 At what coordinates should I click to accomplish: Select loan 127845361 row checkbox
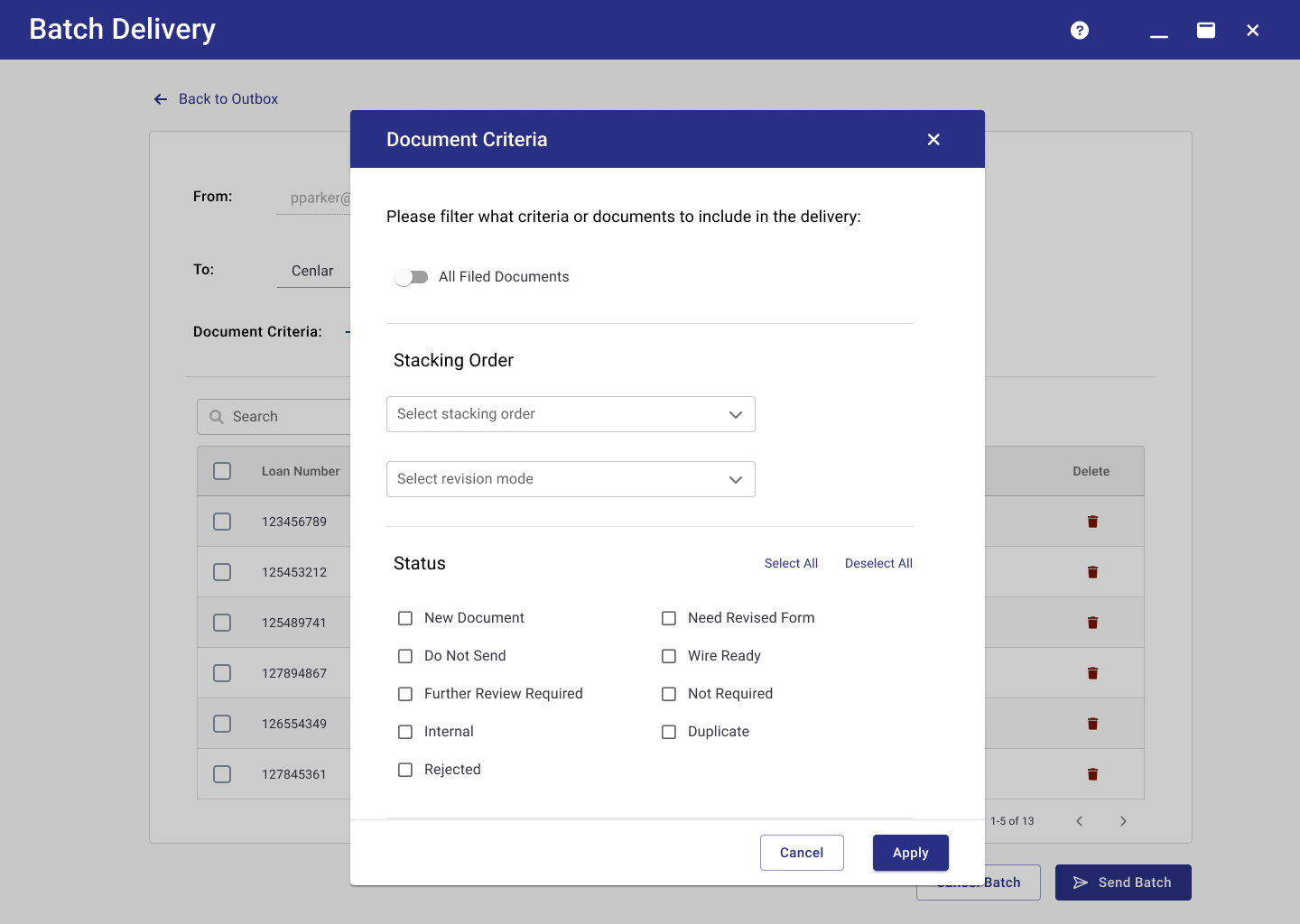point(222,774)
